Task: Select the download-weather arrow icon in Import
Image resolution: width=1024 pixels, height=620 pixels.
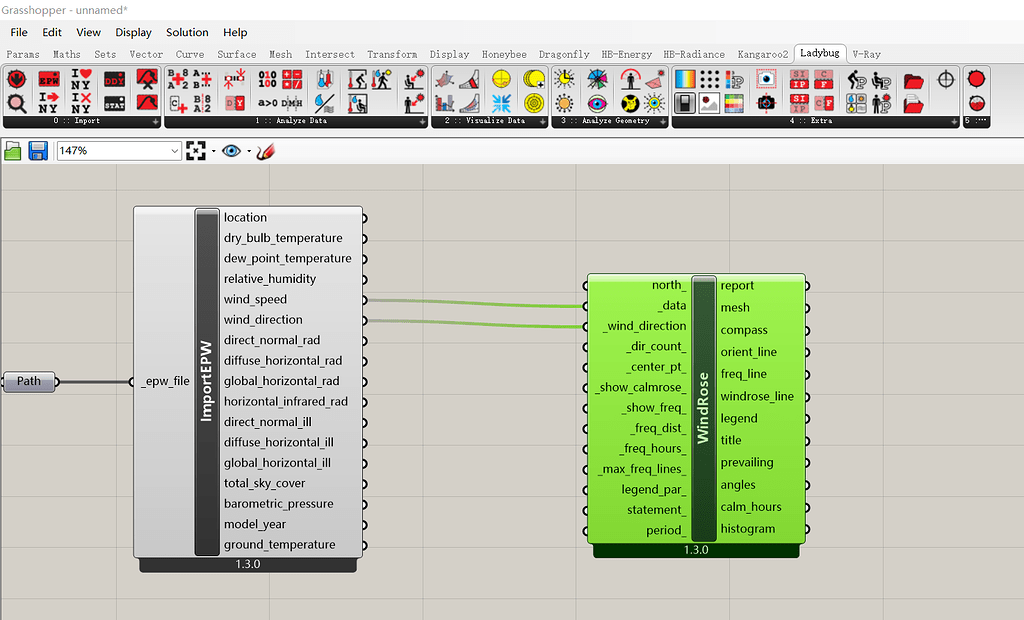Action: tap(15, 79)
